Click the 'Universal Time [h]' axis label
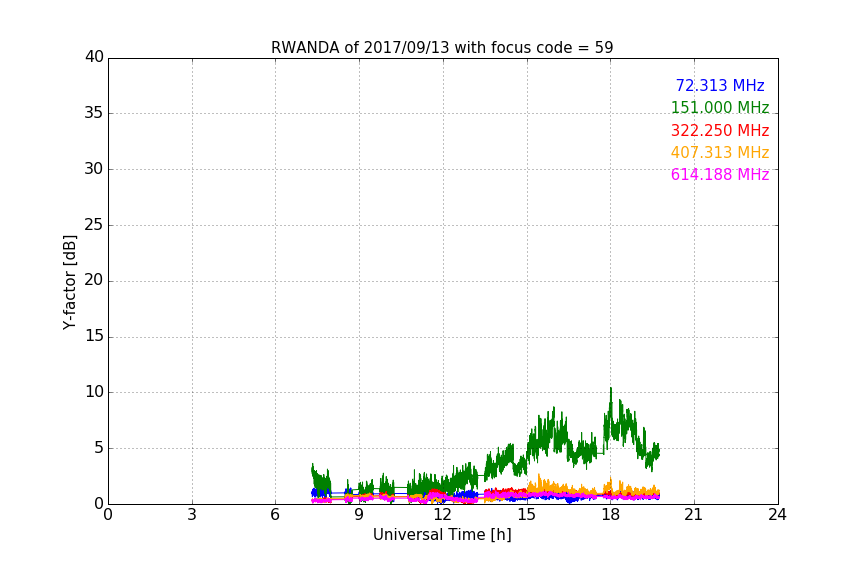This screenshot has width=864, height=576. [x=442, y=535]
